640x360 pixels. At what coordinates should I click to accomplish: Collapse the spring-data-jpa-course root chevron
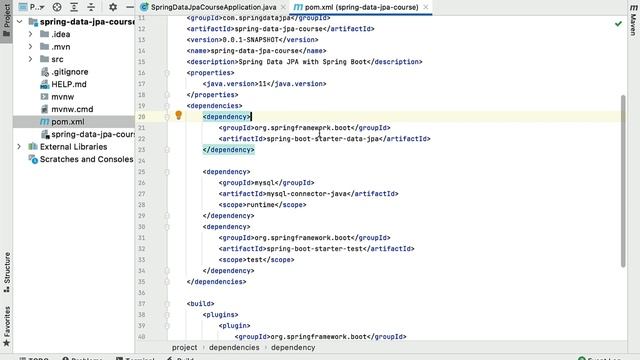click(x=20, y=22)
